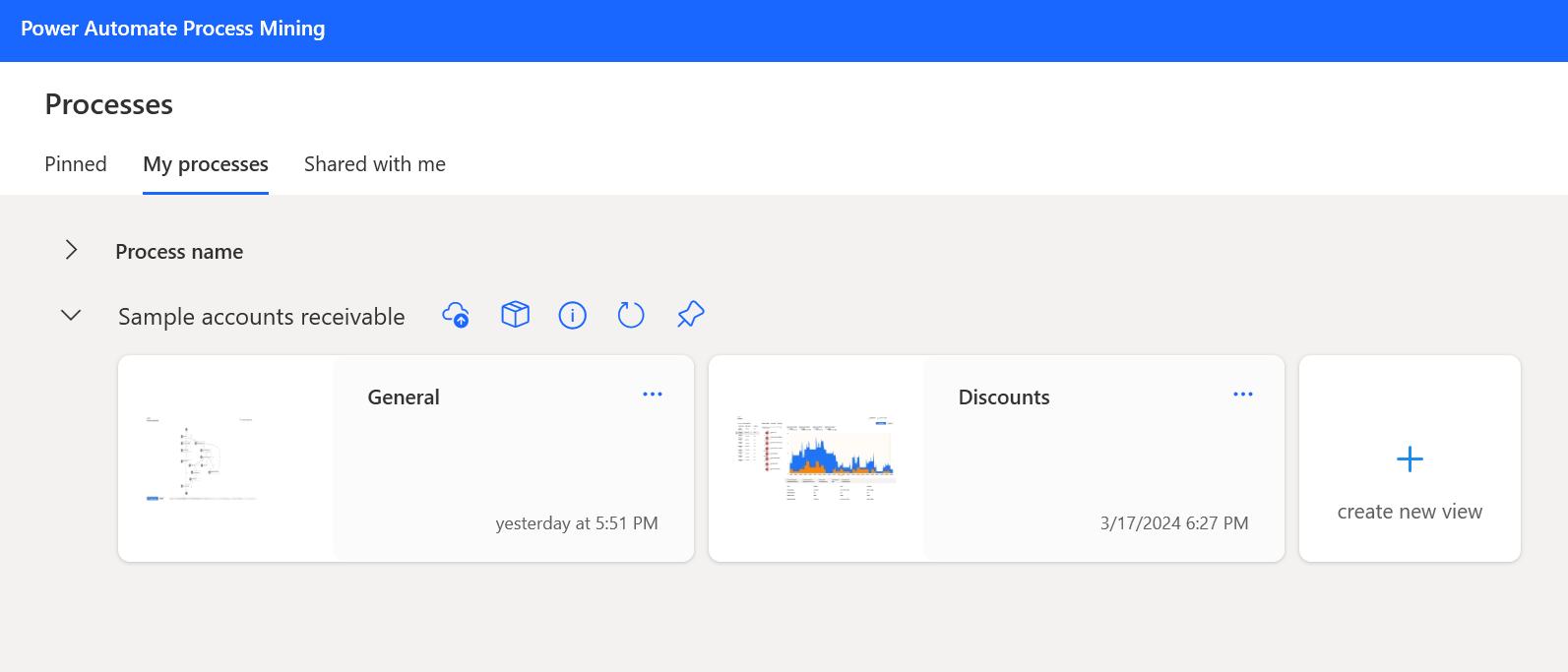1568x672 pixels.
Task: Click the Processes page heading
Action: (109, 104)
